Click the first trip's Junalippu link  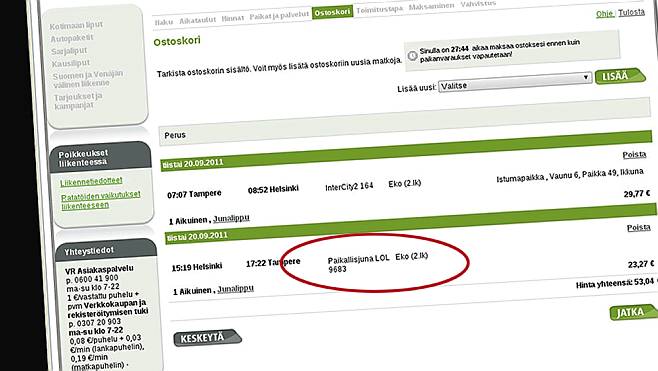point(231,219)
